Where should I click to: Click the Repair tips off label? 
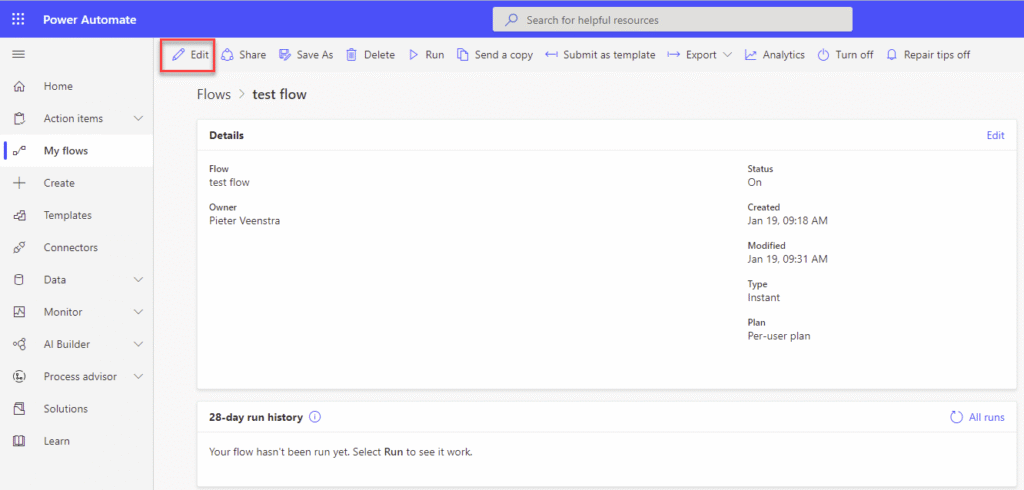(x=937, y=55)
